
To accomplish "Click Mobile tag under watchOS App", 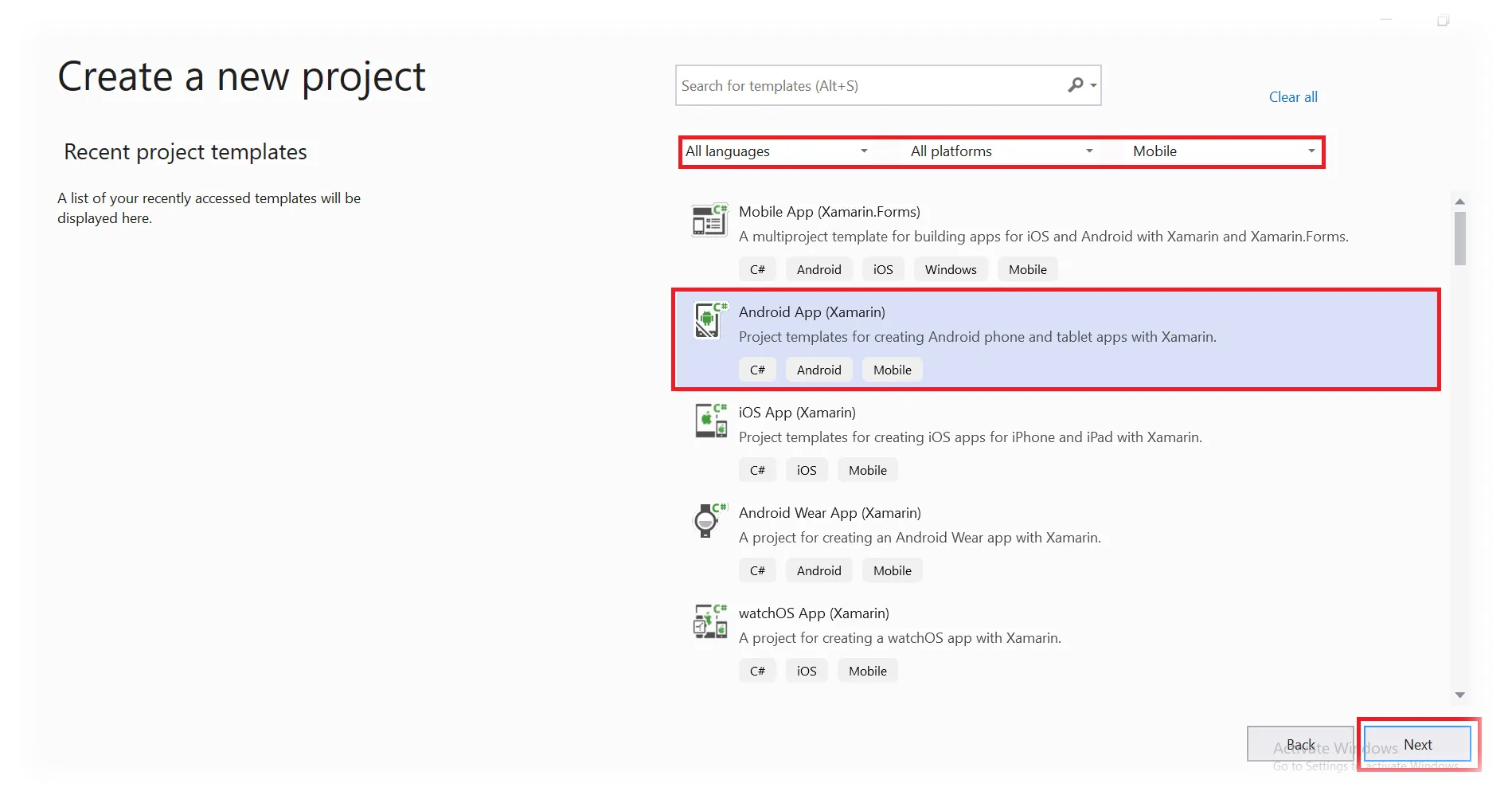I will 867,671.
